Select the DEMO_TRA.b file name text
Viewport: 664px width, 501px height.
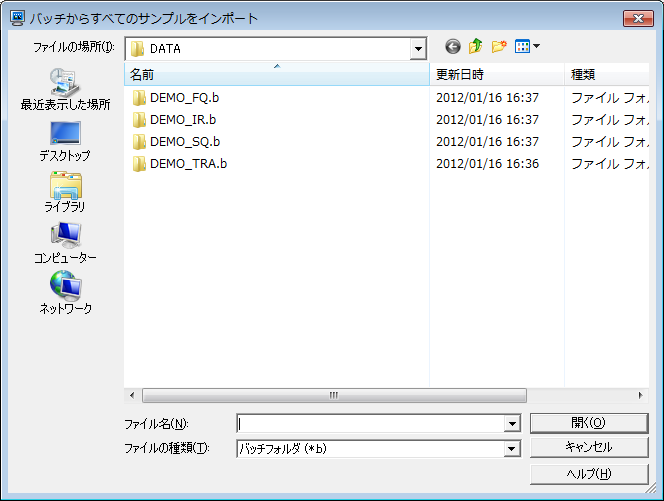coord(188,164)
